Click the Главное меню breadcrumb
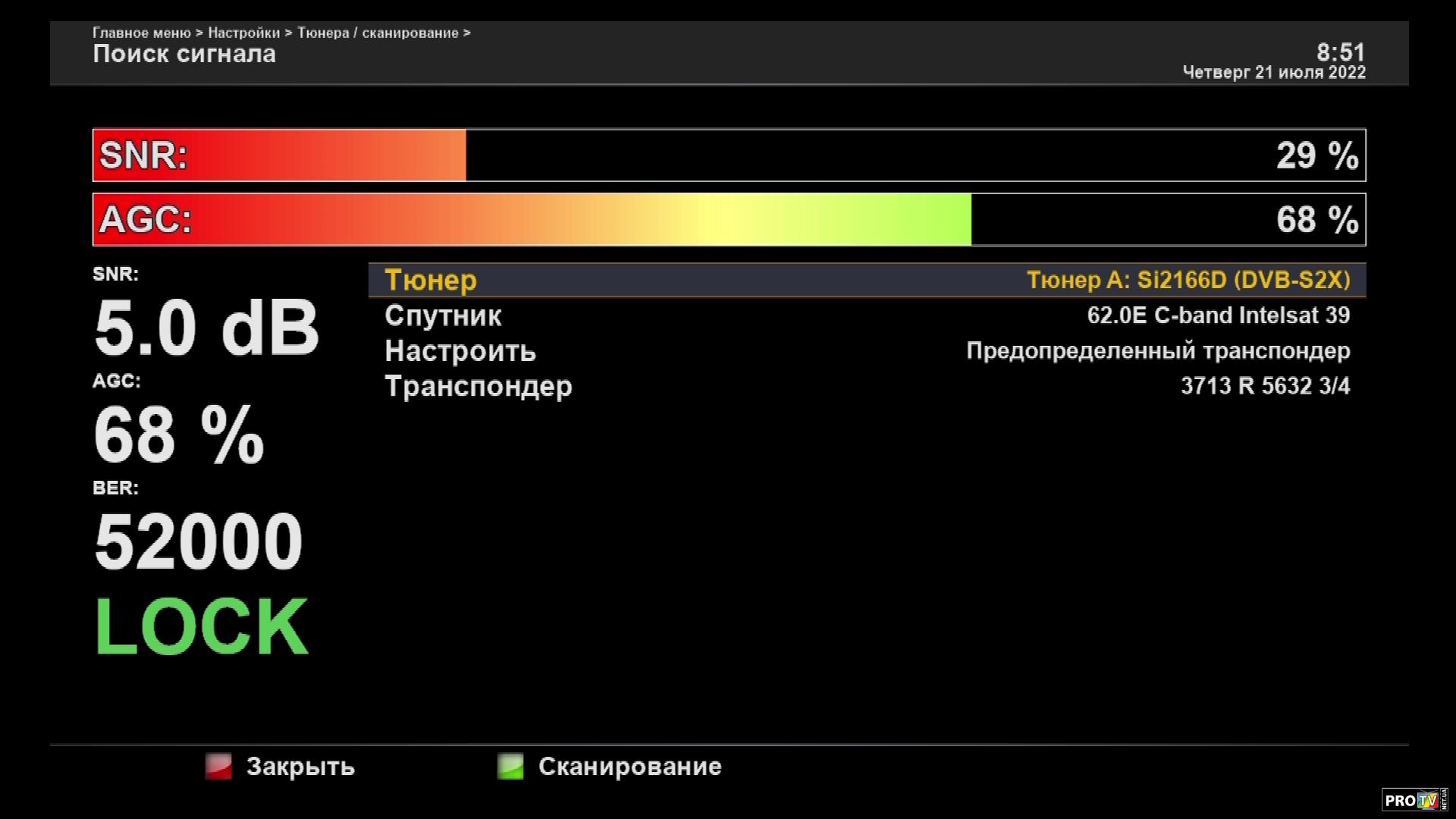The image size is (1456, 819). [142, 33]
